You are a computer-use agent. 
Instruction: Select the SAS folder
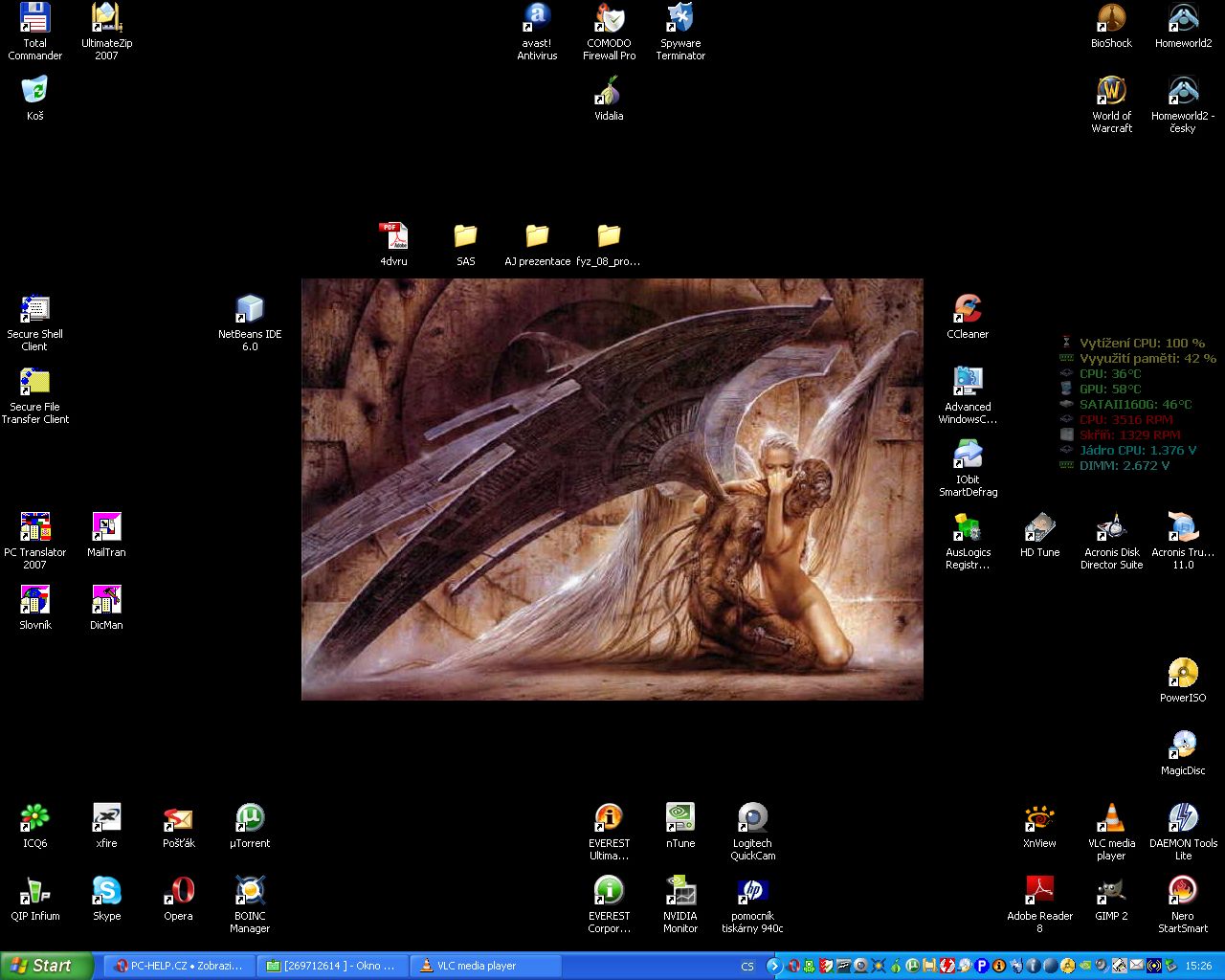(x=465, y=237)
